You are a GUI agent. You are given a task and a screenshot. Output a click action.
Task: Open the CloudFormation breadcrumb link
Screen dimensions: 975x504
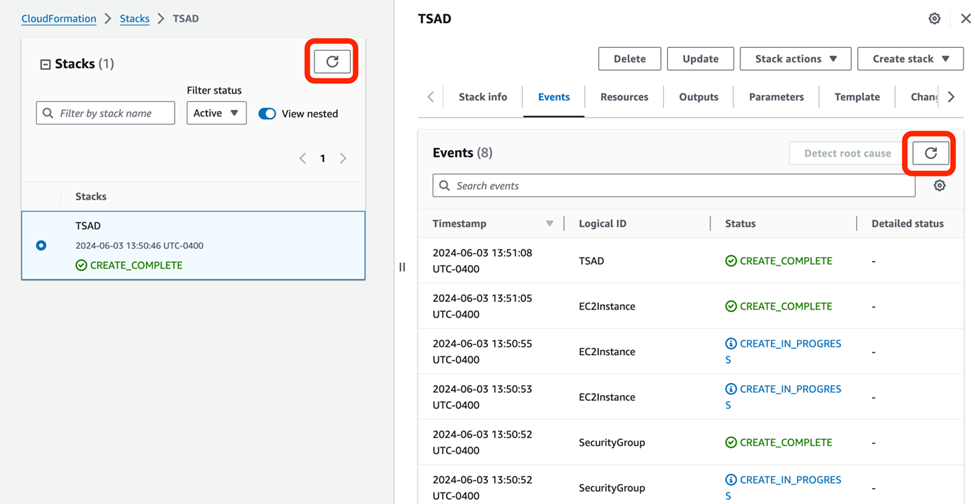pyautogui.click(x=59, y=19)
